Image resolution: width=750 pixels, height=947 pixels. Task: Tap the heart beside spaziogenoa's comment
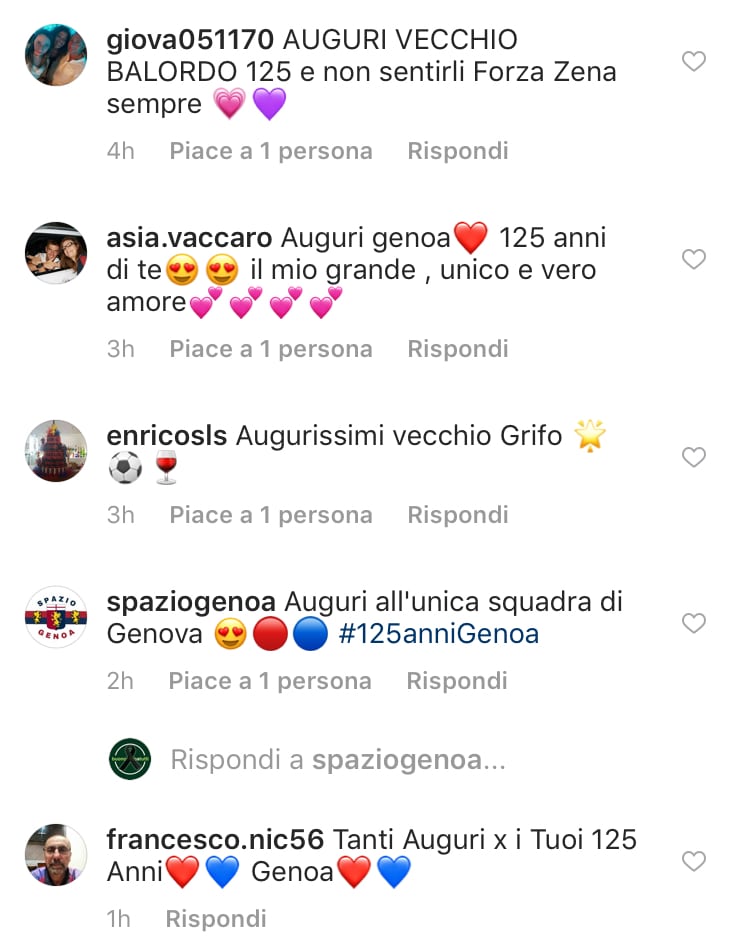click(694, 623)
